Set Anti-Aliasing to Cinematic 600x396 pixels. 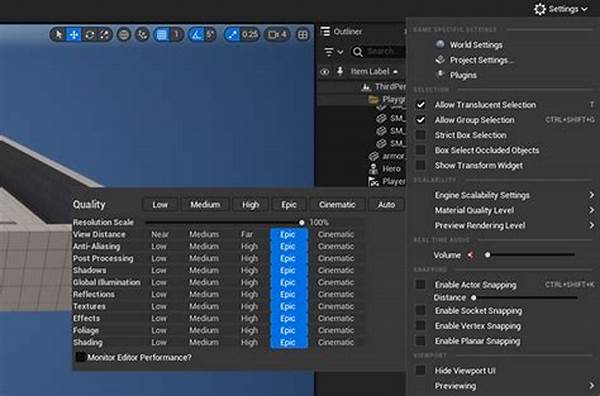[x=336, y=246]
